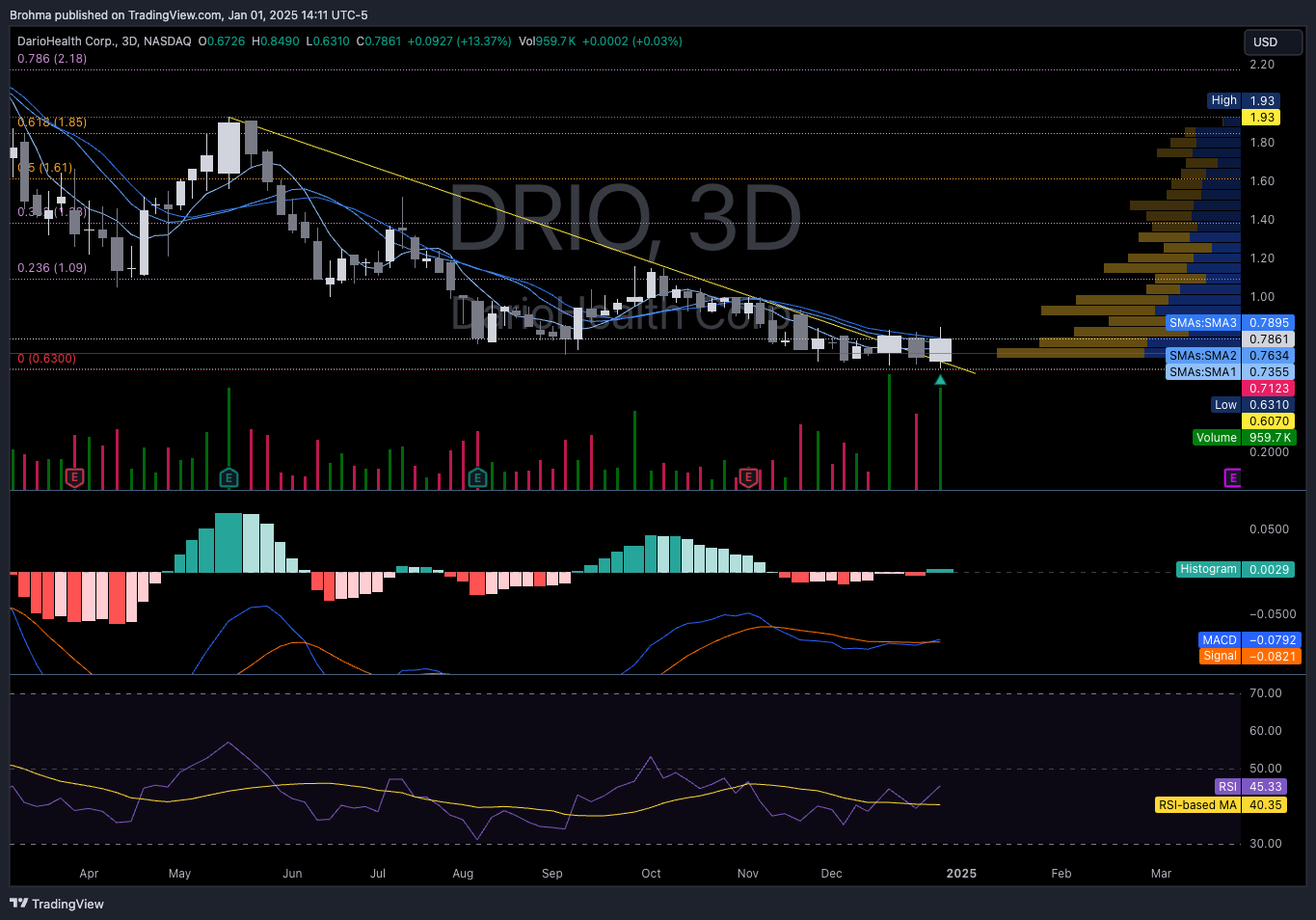Click the High price label on the scale
Image resolution: width=1316 pixels, height=920 pixels.
click(x=1244, y=100)
